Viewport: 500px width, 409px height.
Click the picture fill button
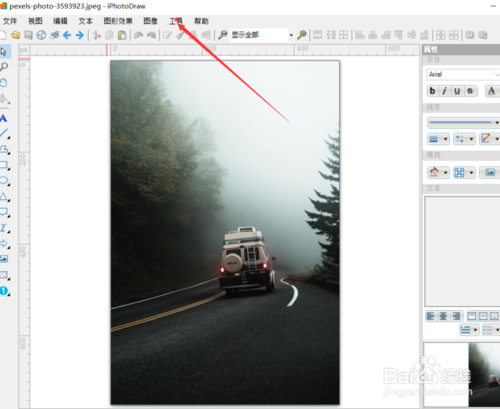pyautogui.click(x=490, y=172)
